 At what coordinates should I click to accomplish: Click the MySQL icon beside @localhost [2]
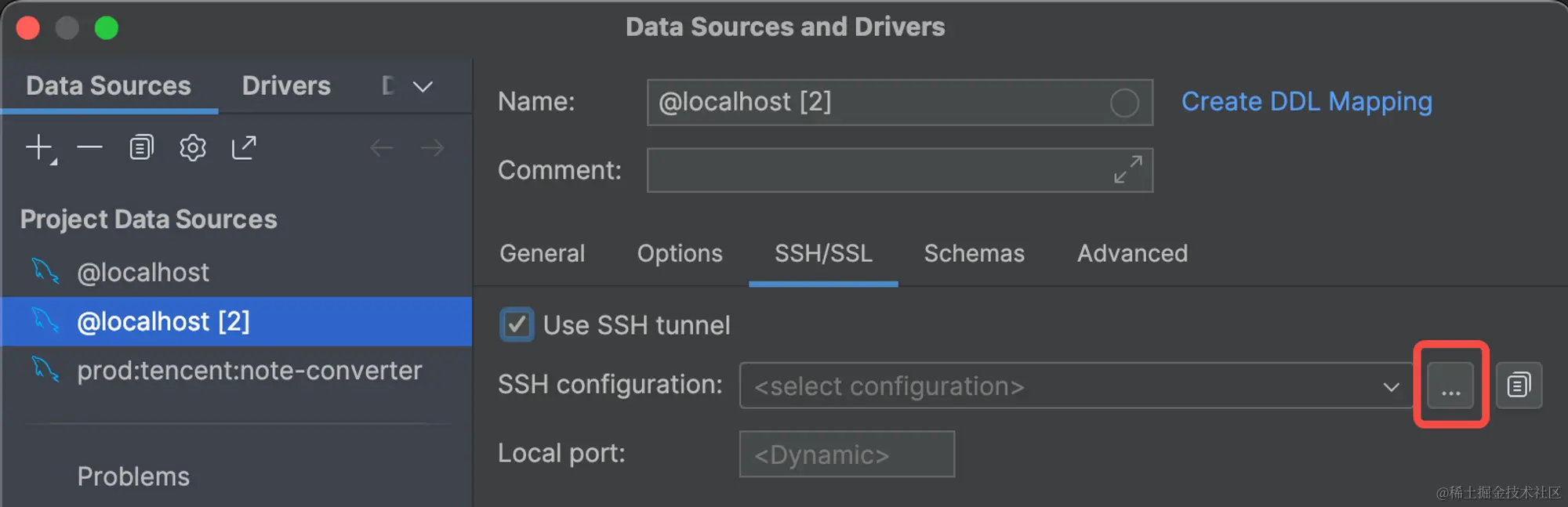pyautogui.click(x=45, y=320)
